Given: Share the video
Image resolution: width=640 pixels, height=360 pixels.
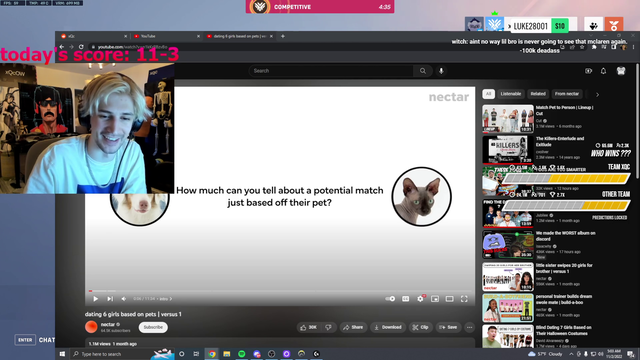Looking at the screenshot, I should (x=353, y=327).
